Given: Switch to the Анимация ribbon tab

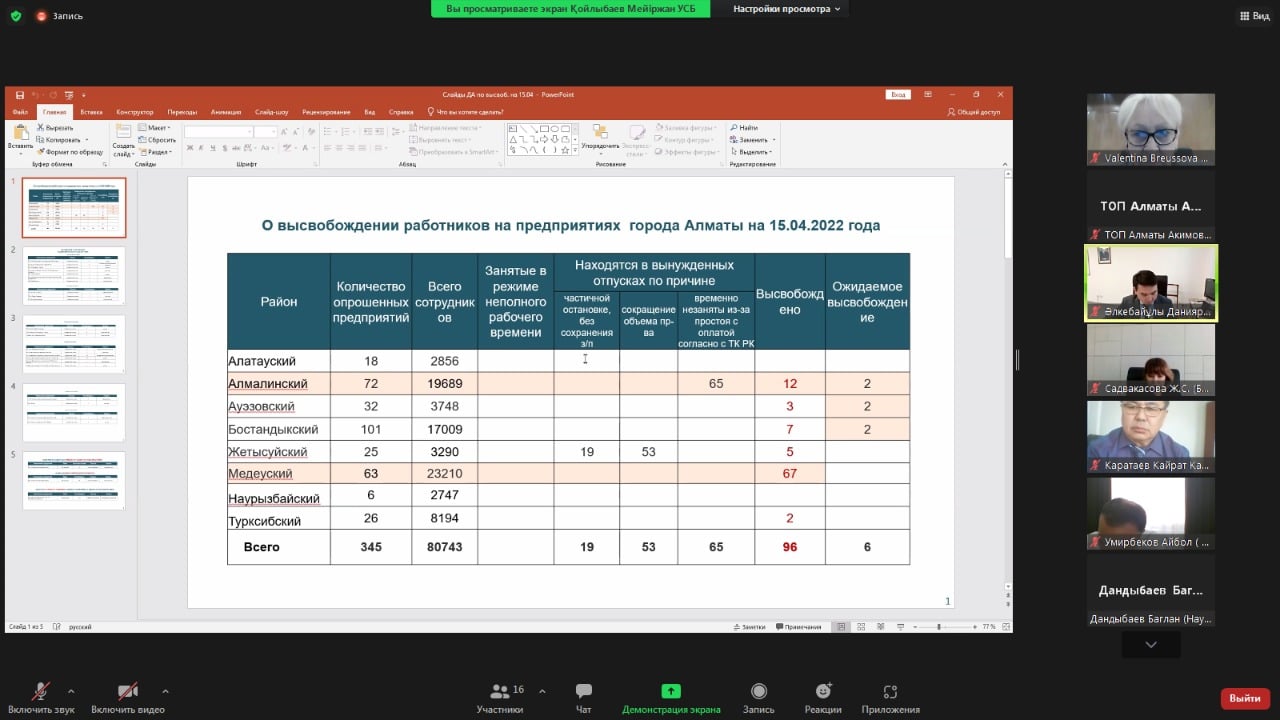Looking at the screenshot, I should point(226,112).
